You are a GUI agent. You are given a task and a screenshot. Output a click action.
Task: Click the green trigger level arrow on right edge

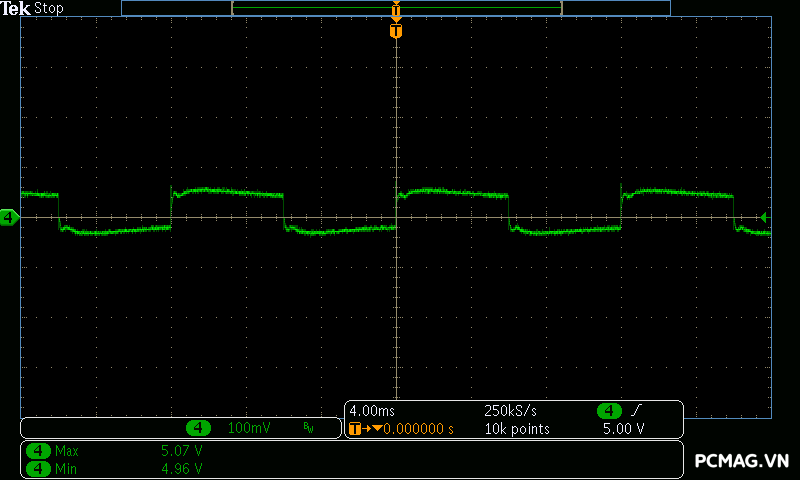[764, 217]
